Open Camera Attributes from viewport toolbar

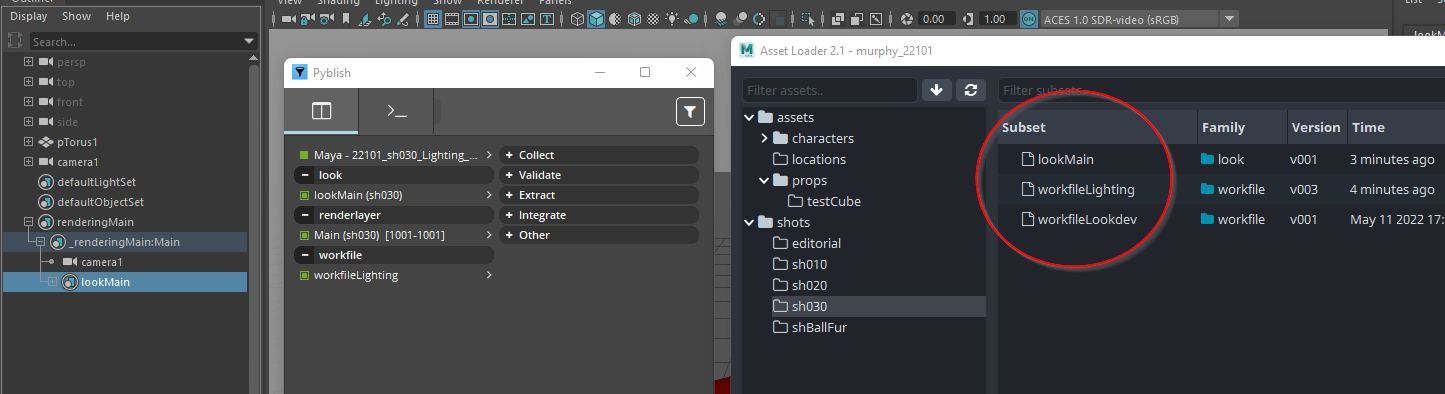(326, 19)
